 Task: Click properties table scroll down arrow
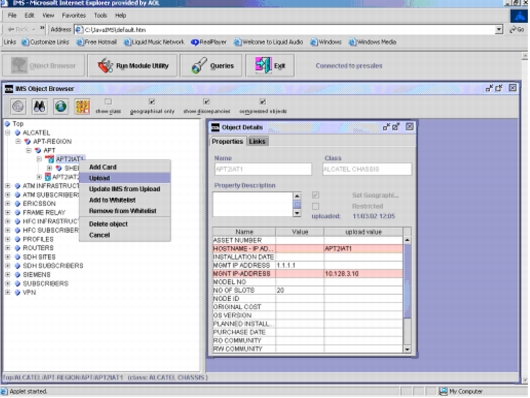407,349
